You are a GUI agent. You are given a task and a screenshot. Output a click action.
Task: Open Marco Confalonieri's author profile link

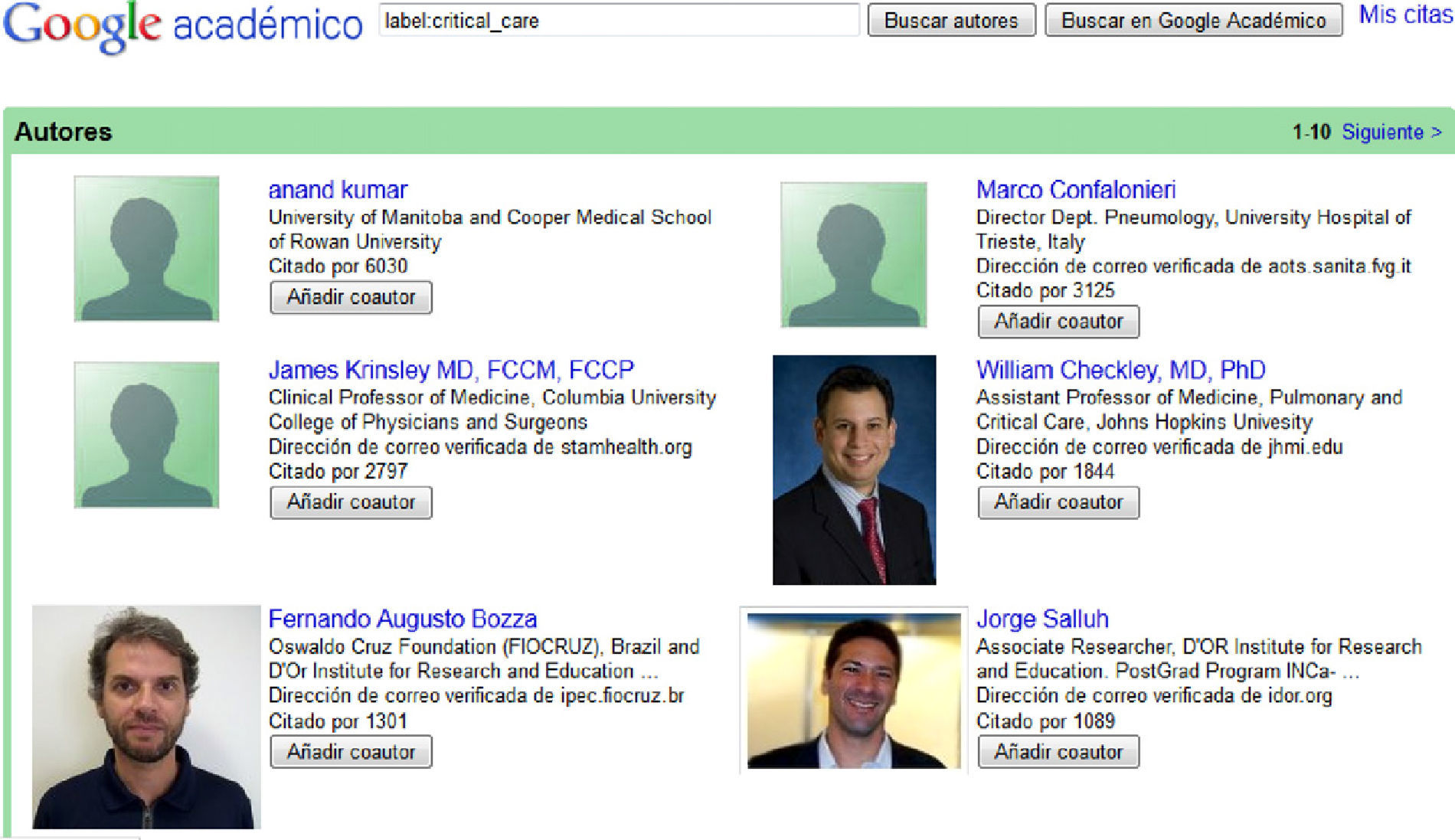pos(1075,190)
